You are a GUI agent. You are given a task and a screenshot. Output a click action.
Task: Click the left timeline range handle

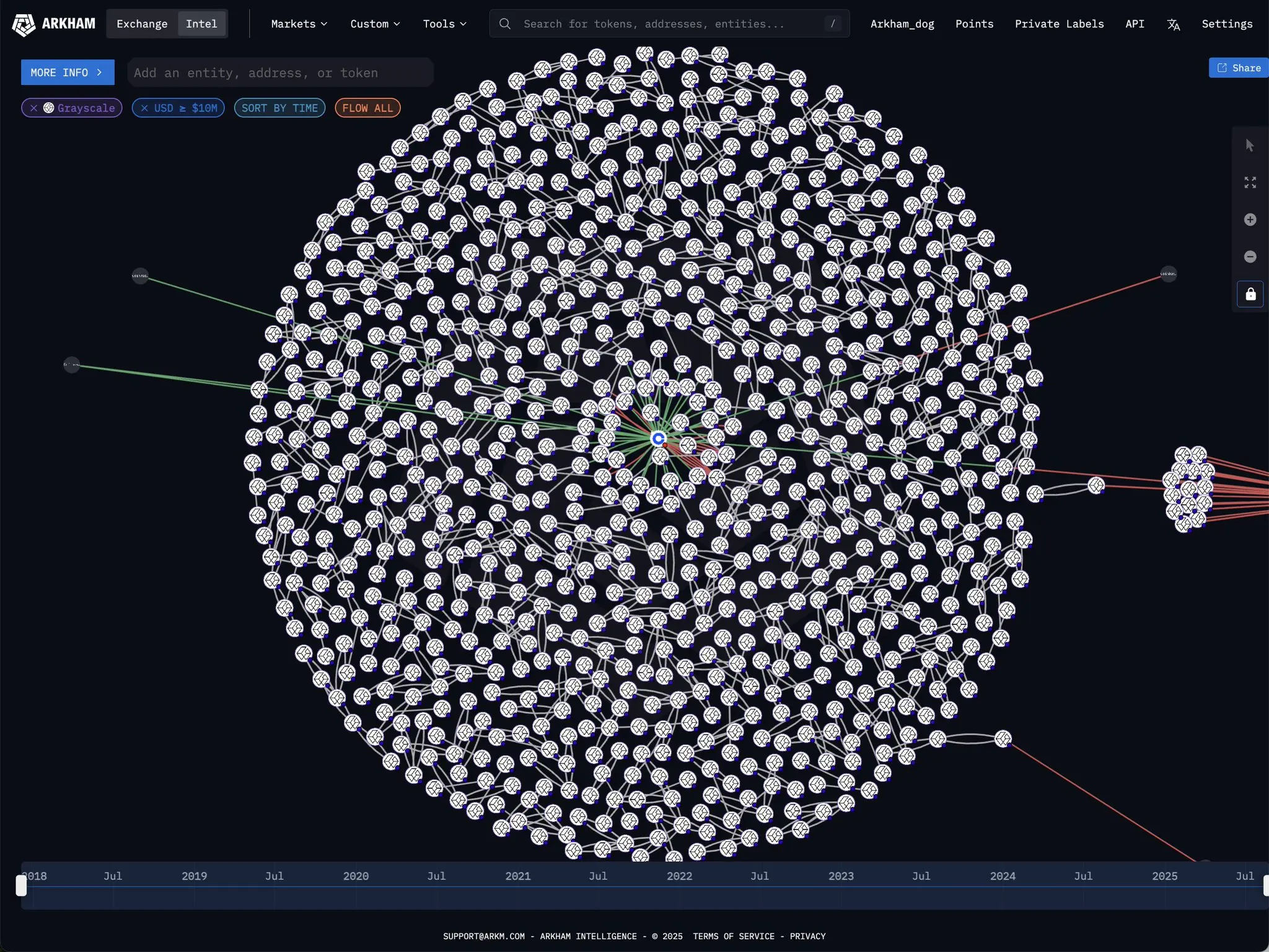pos(21,886)
